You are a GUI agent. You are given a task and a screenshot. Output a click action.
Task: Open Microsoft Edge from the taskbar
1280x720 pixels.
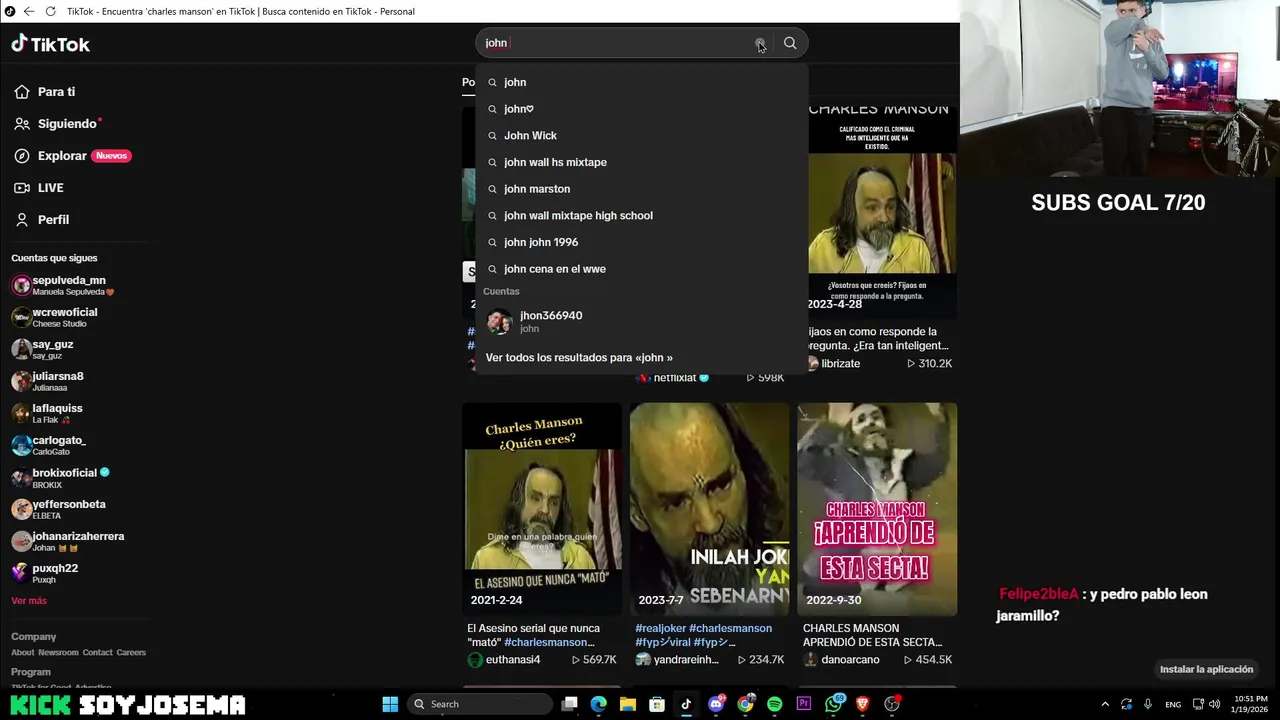(x=598, y=704)
